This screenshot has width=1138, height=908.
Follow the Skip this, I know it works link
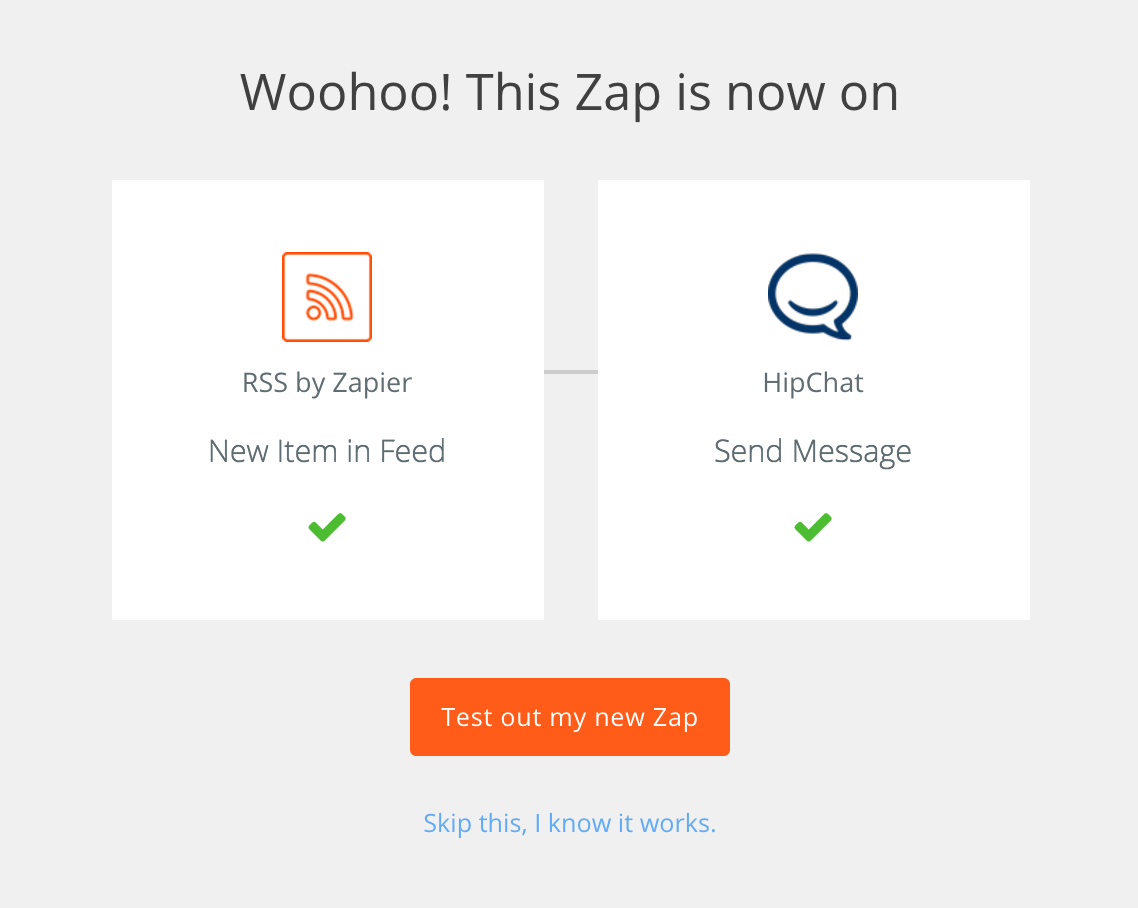pos(570,823)
